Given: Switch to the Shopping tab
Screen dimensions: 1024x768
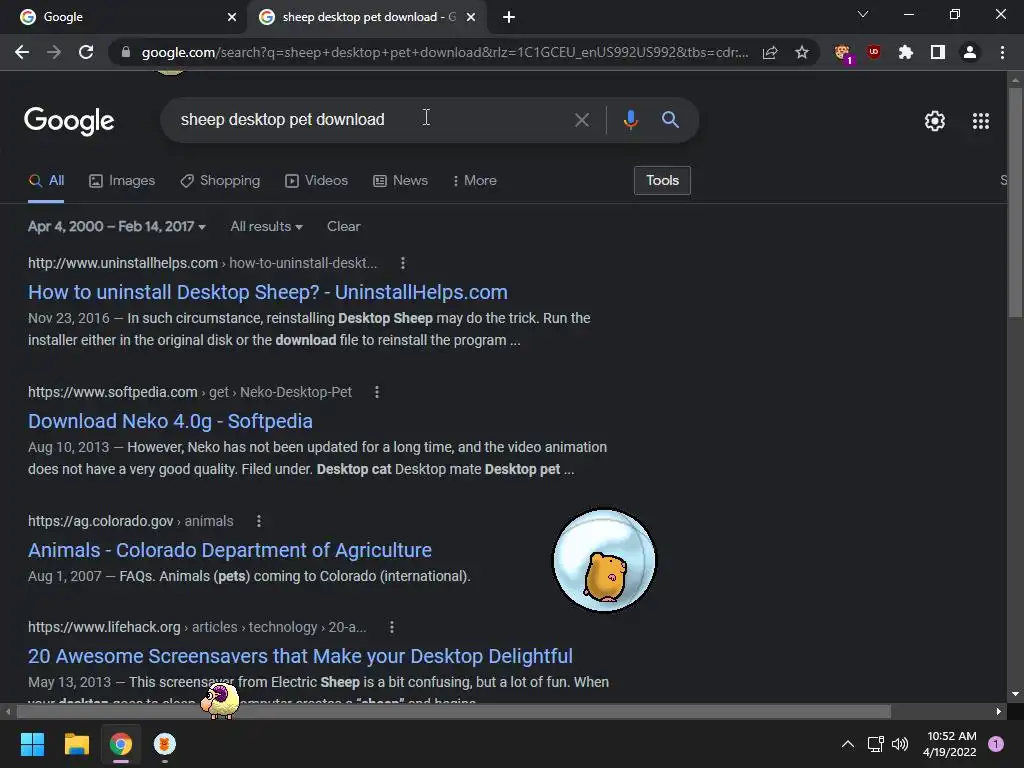Looking at the screenshot, I should pos(220,180).
